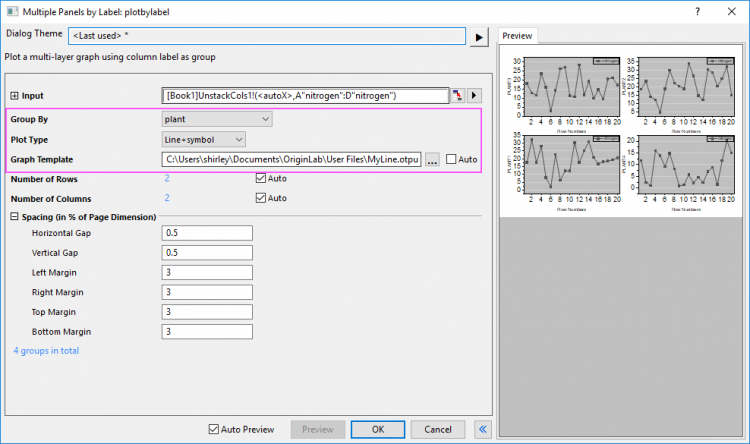Screen dimensions: 750x444
Task: Click the Right Margin input field
Action: click(207, 292)
